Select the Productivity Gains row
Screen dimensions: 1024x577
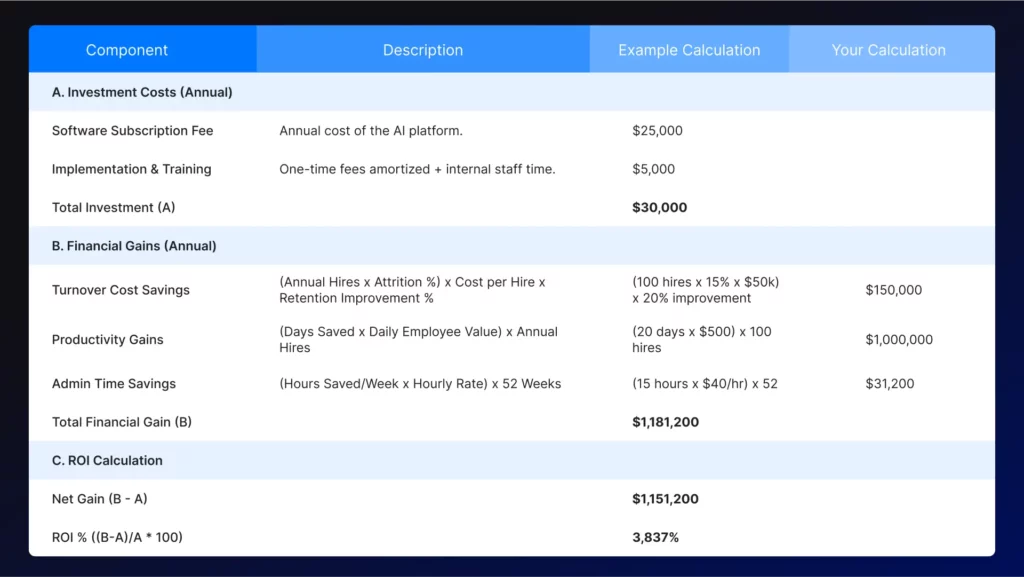tap(107, 339)
